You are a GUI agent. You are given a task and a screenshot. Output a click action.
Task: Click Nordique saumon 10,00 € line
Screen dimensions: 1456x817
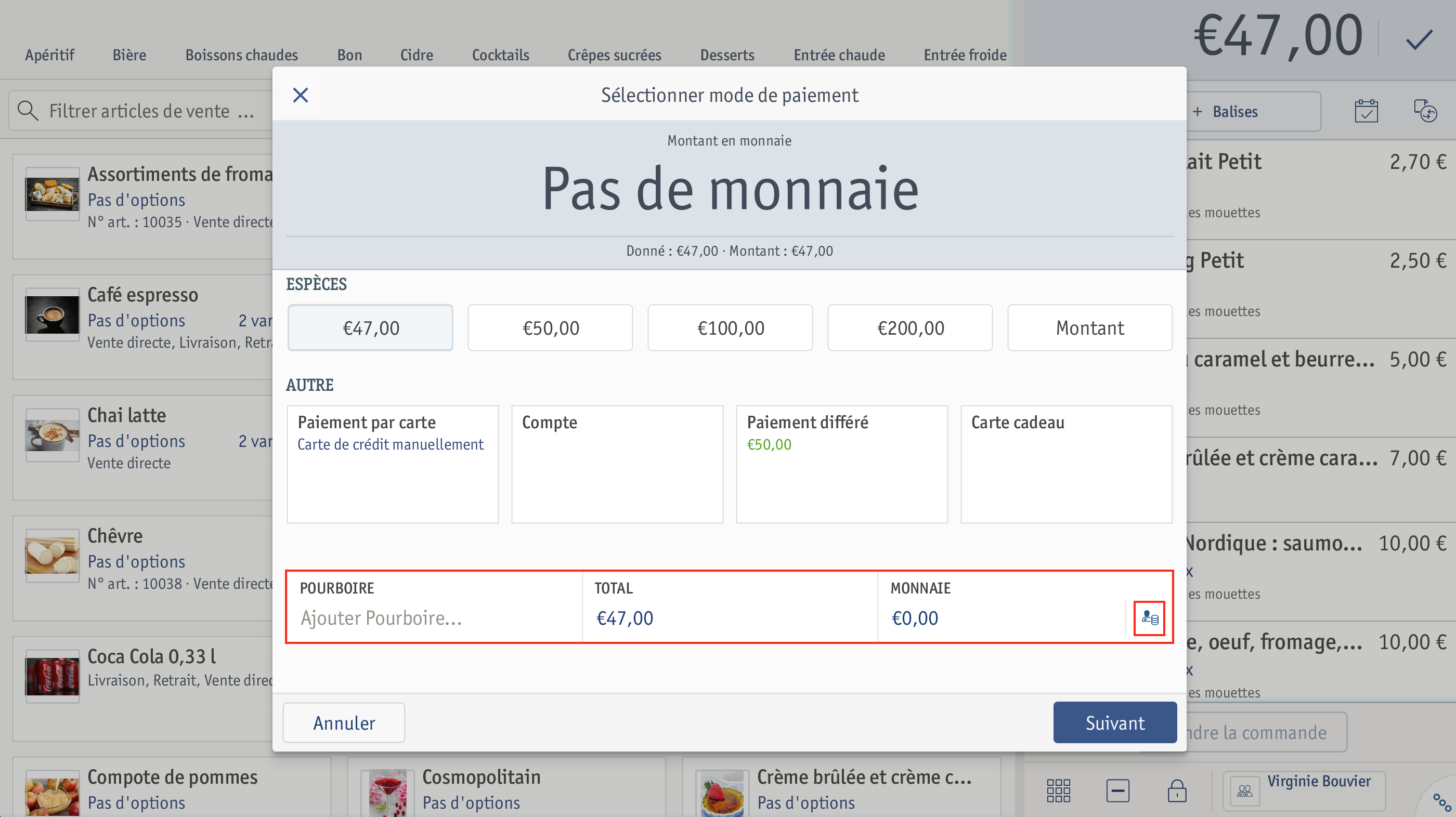point(1321,571)
